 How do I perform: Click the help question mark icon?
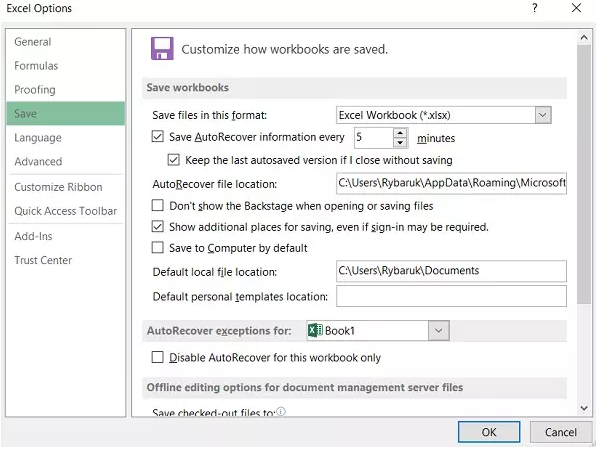tap(535, 8)
